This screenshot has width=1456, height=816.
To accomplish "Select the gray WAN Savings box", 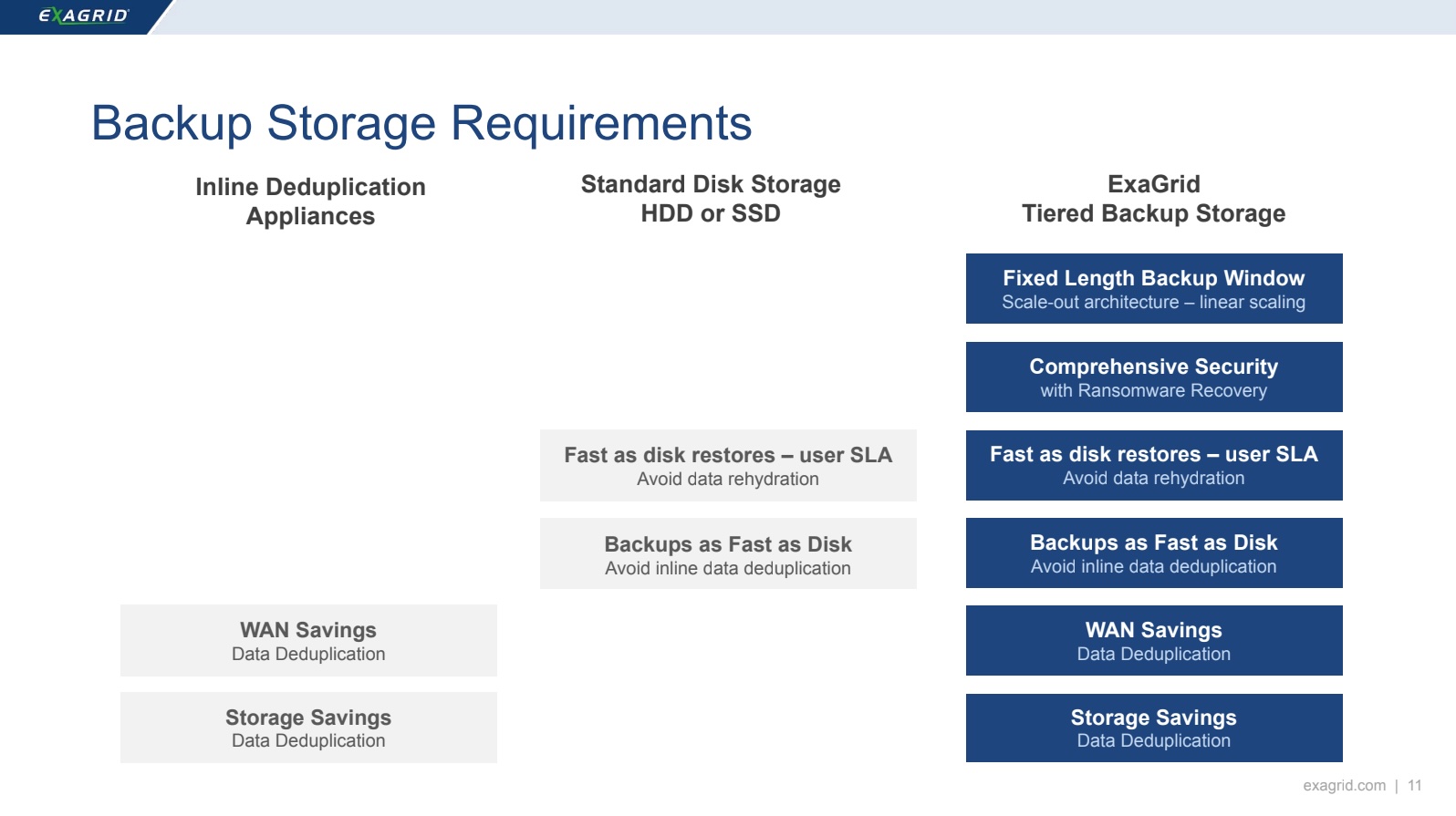I will 308,640.
